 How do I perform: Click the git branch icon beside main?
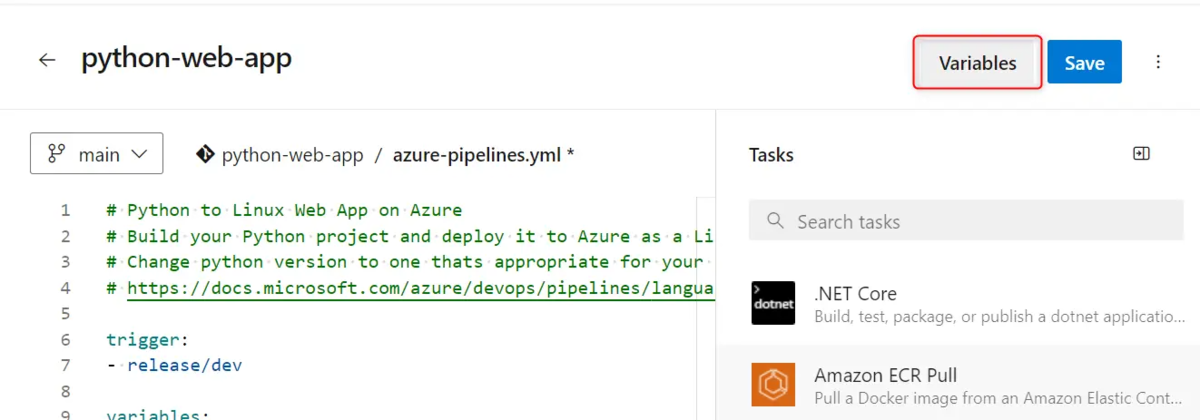click(x=56, y=155)
